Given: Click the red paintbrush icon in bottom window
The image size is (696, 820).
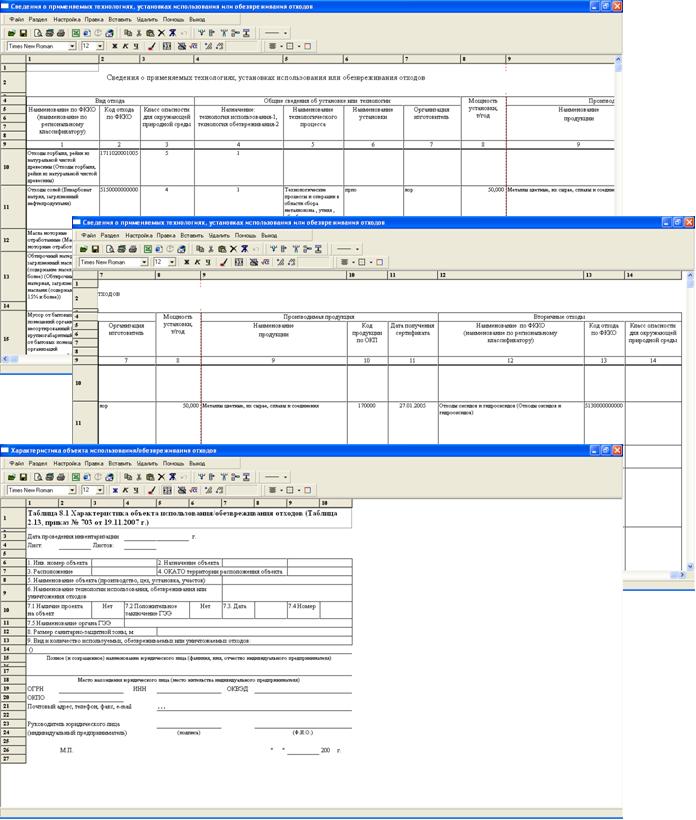Looking at the screenshot, I should (152, 492).
